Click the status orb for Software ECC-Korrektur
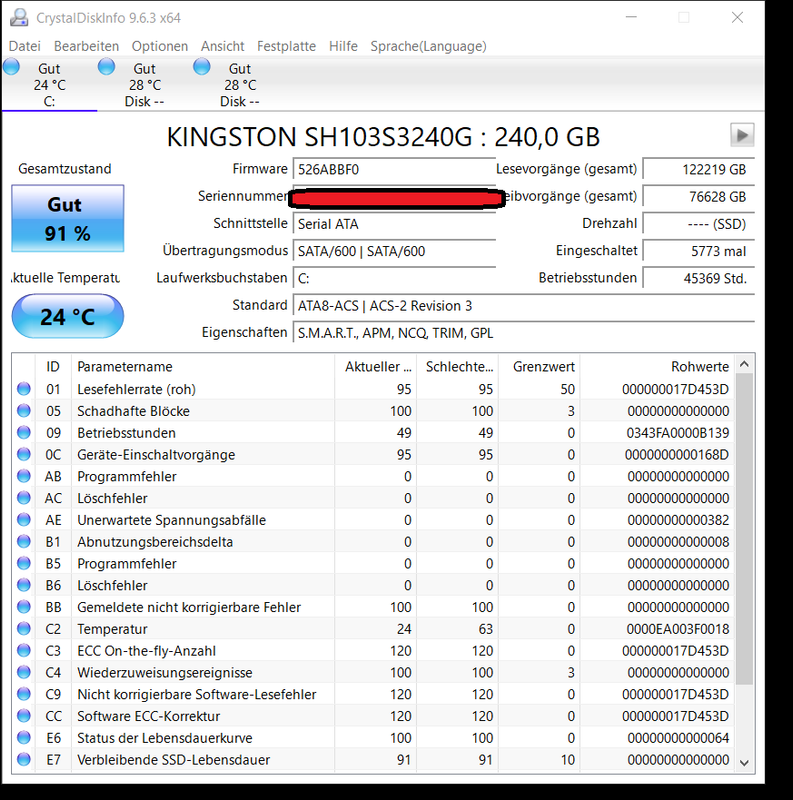 [x=23, y=716]
